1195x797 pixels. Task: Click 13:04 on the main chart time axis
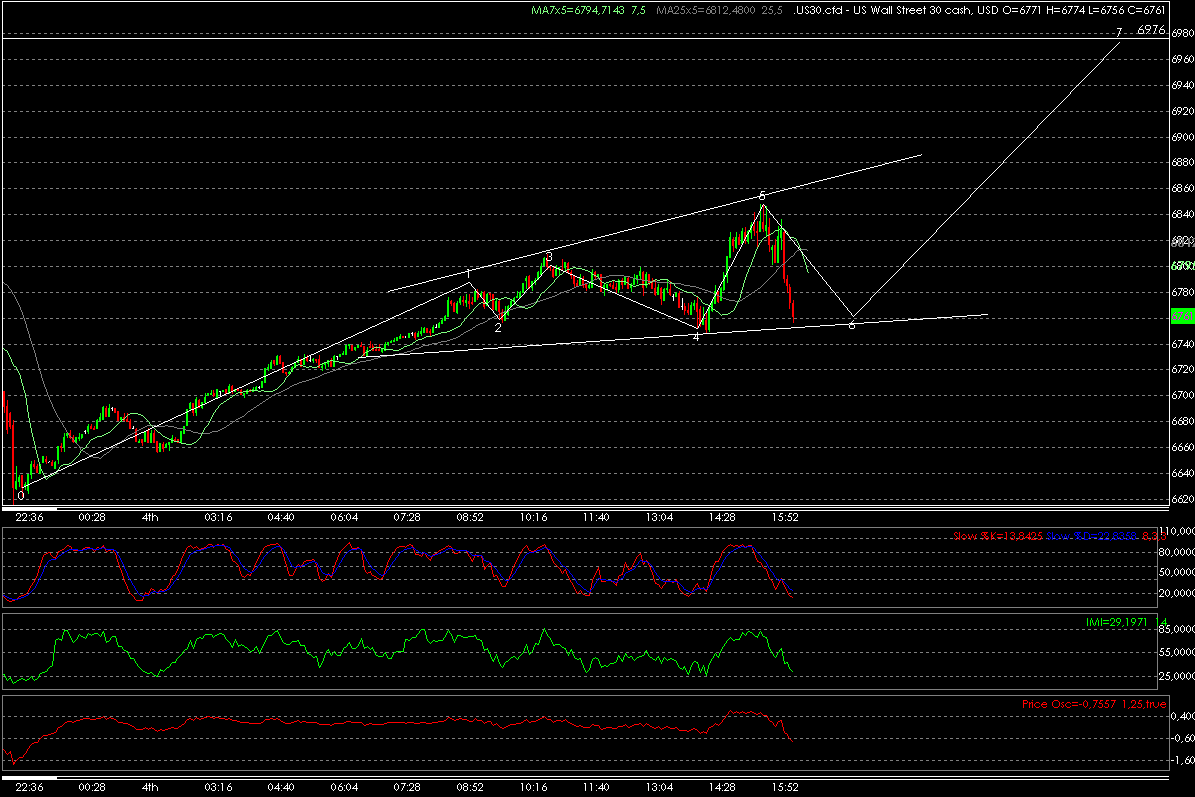pyautogui.click(x=658, y=517)
